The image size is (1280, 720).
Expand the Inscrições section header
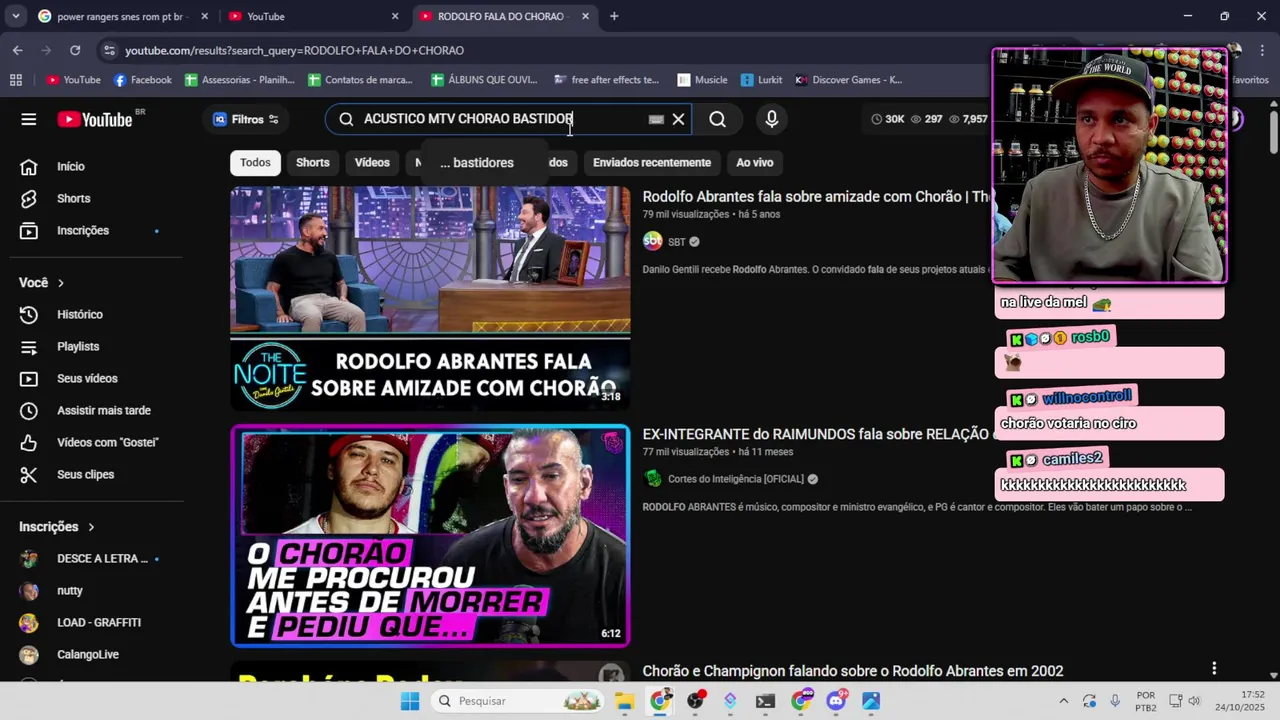(x=57, y=527)
